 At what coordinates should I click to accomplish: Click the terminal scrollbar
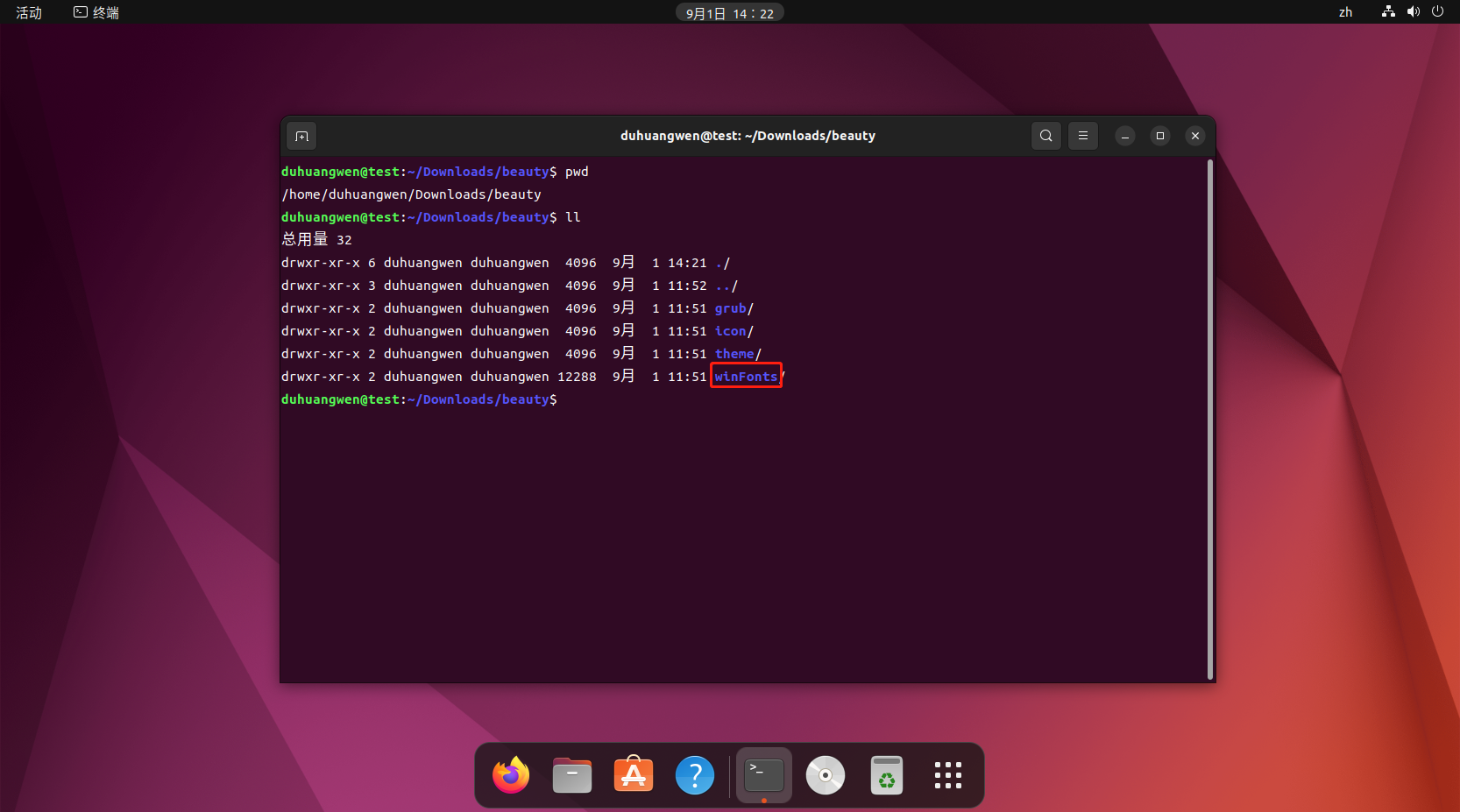point(1210,419)
